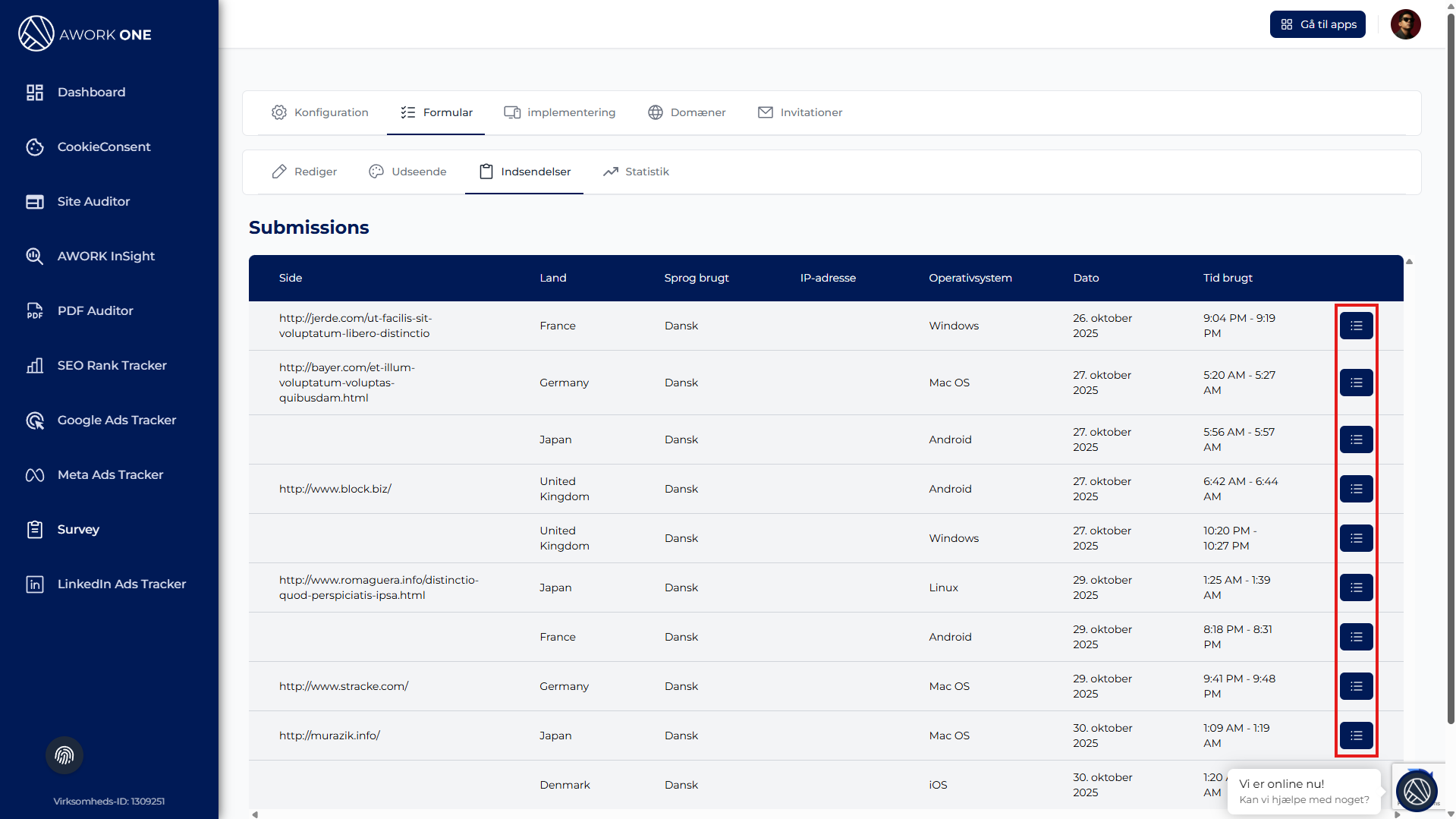Open the Statistik sub-tab
Screen dimensions: 1456x819
[x=636, y=172]
